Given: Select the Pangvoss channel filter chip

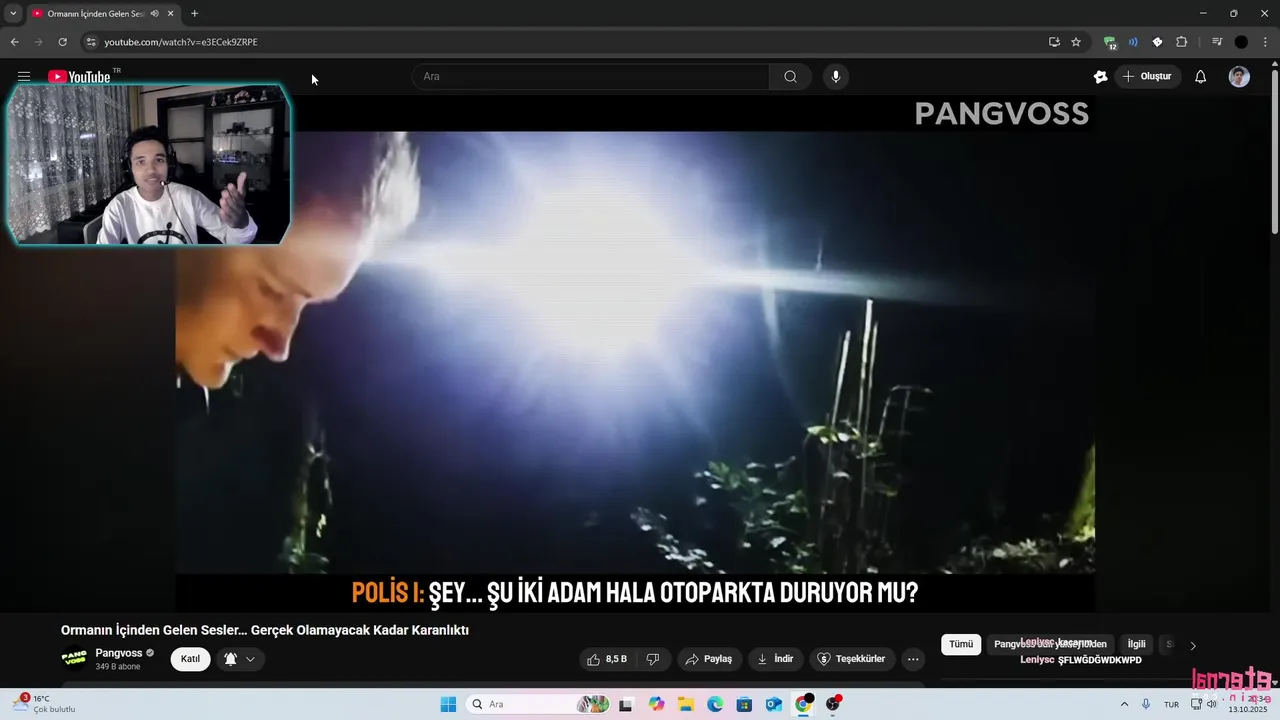Looking at the screenshot, I should point(1050,644).
